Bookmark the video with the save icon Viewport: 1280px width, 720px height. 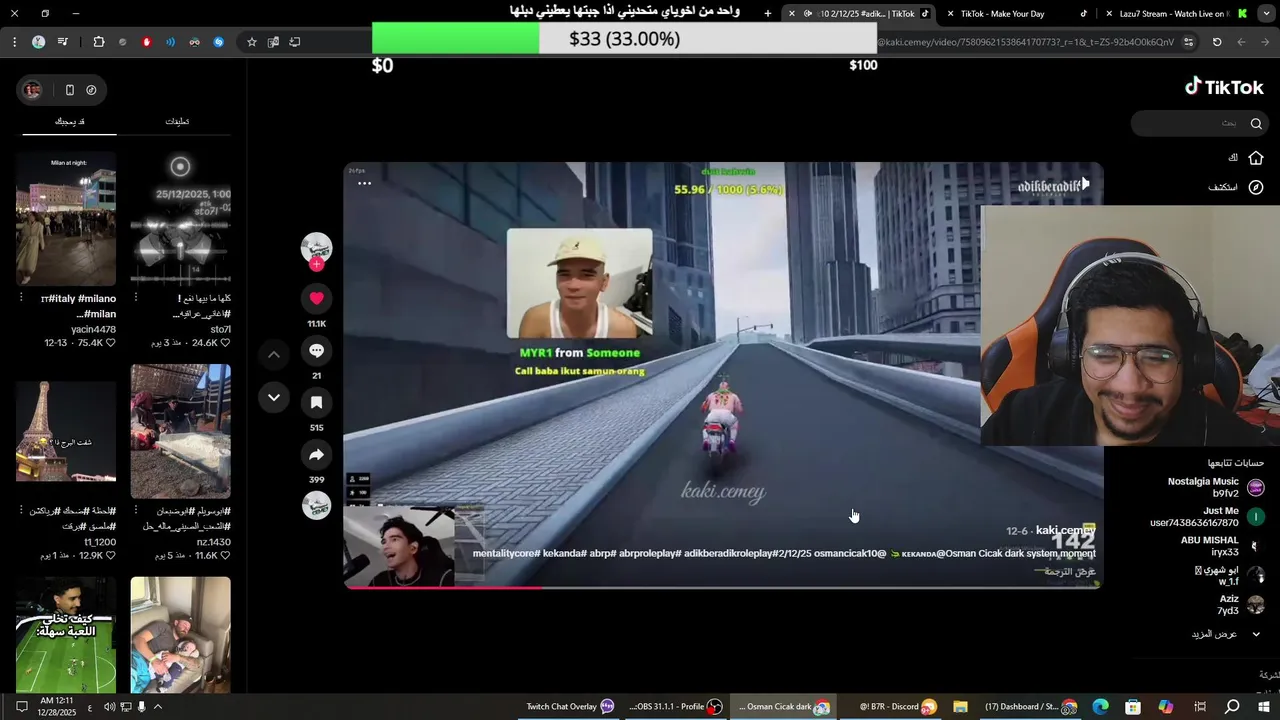(316, 402)
